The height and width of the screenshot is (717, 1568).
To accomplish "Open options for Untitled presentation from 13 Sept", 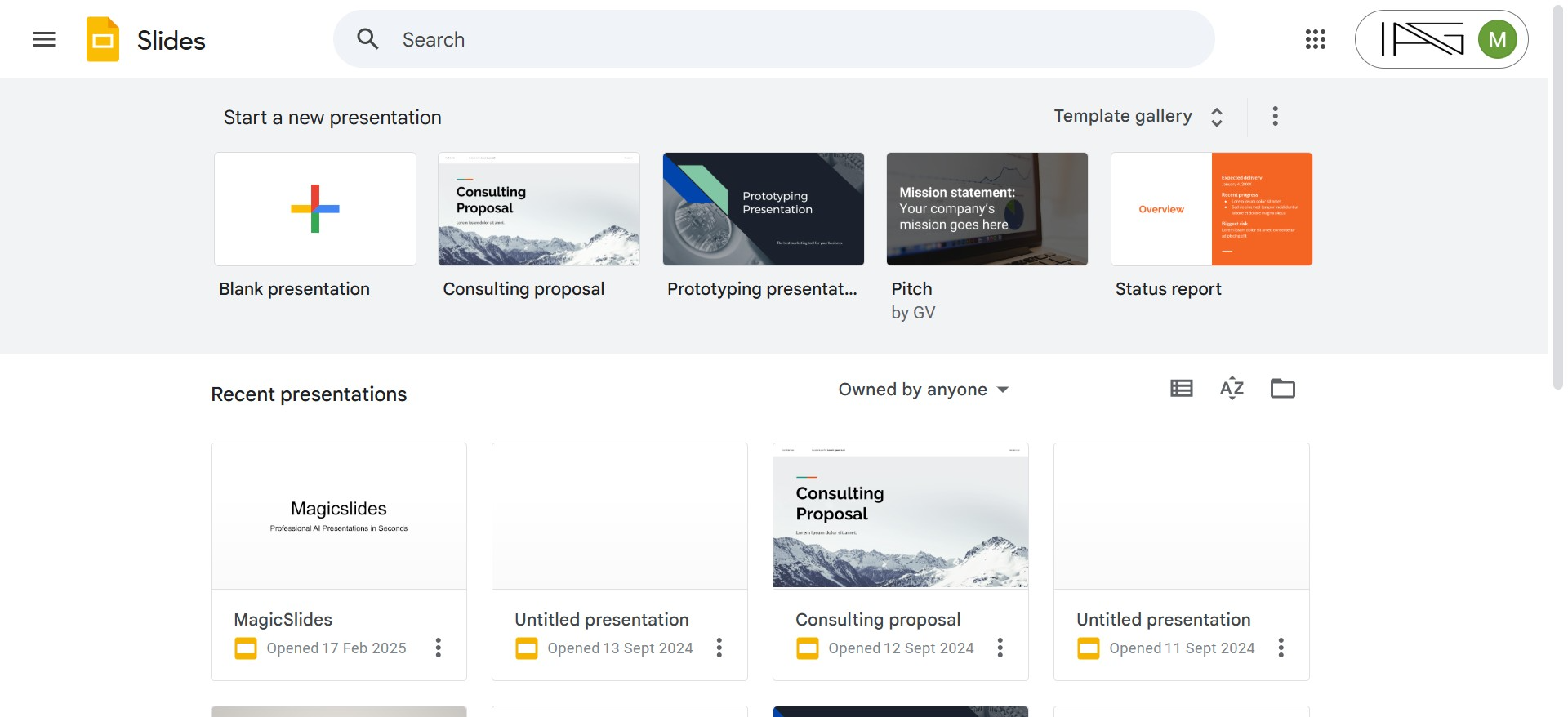I will tap(719, 648).
